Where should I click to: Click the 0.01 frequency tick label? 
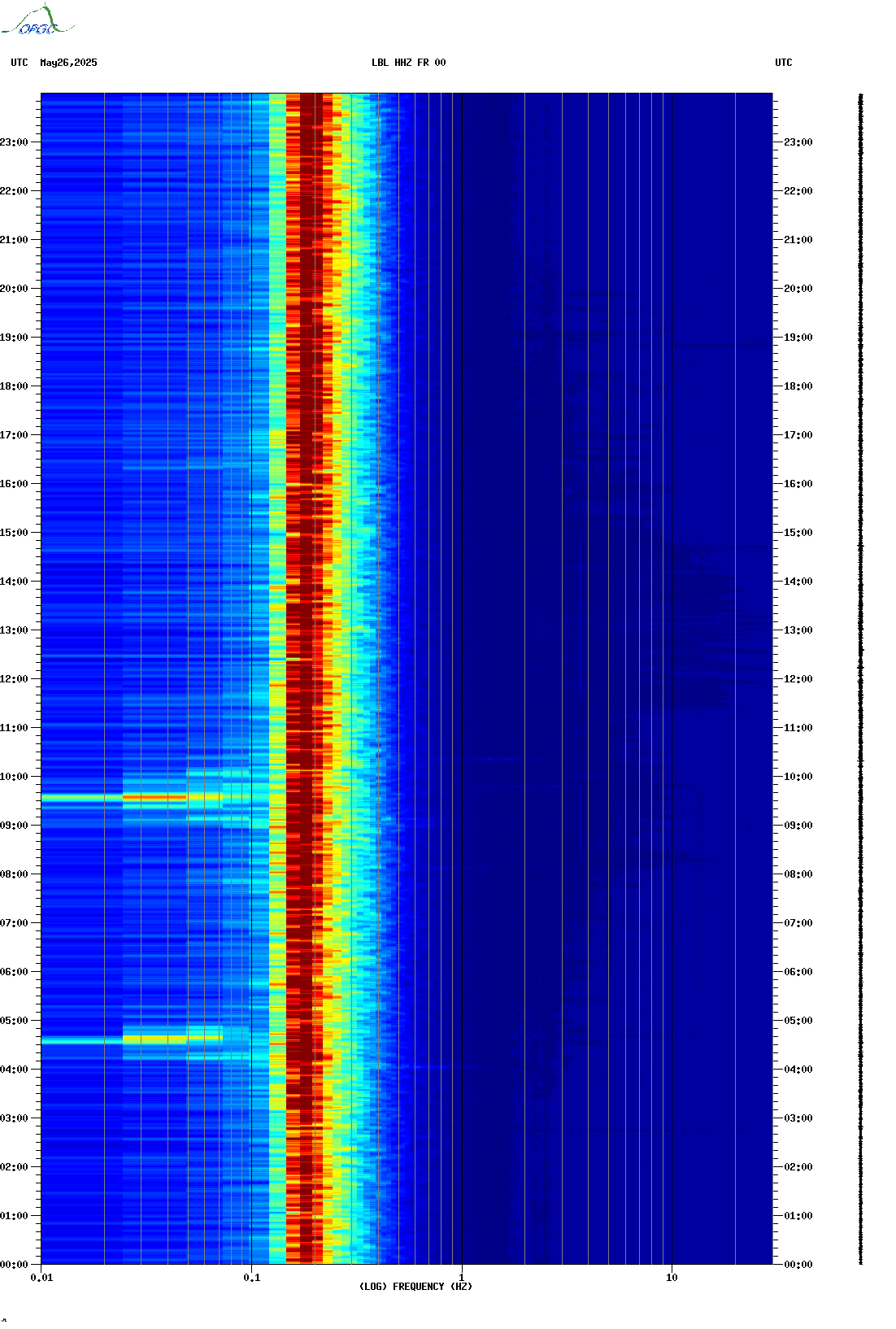click(41, 1278)
